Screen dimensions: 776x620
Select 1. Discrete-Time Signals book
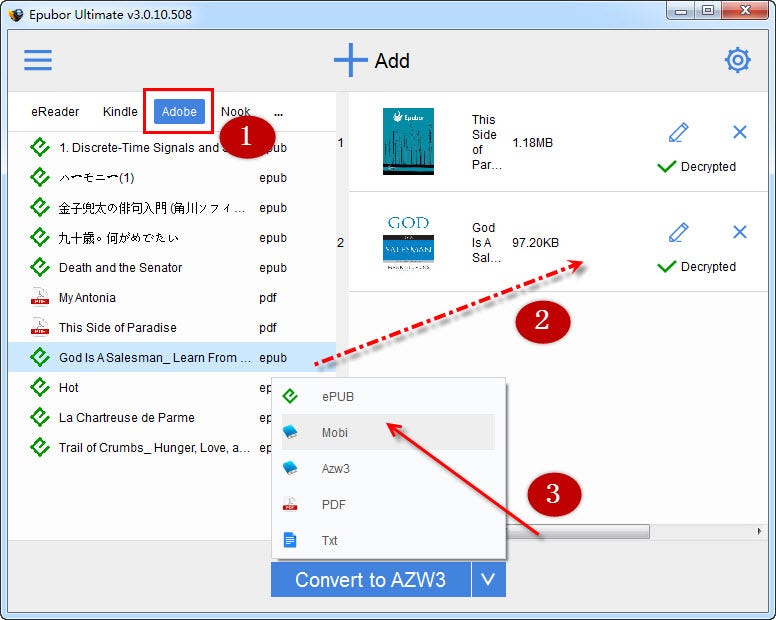(x=172, y=147)
